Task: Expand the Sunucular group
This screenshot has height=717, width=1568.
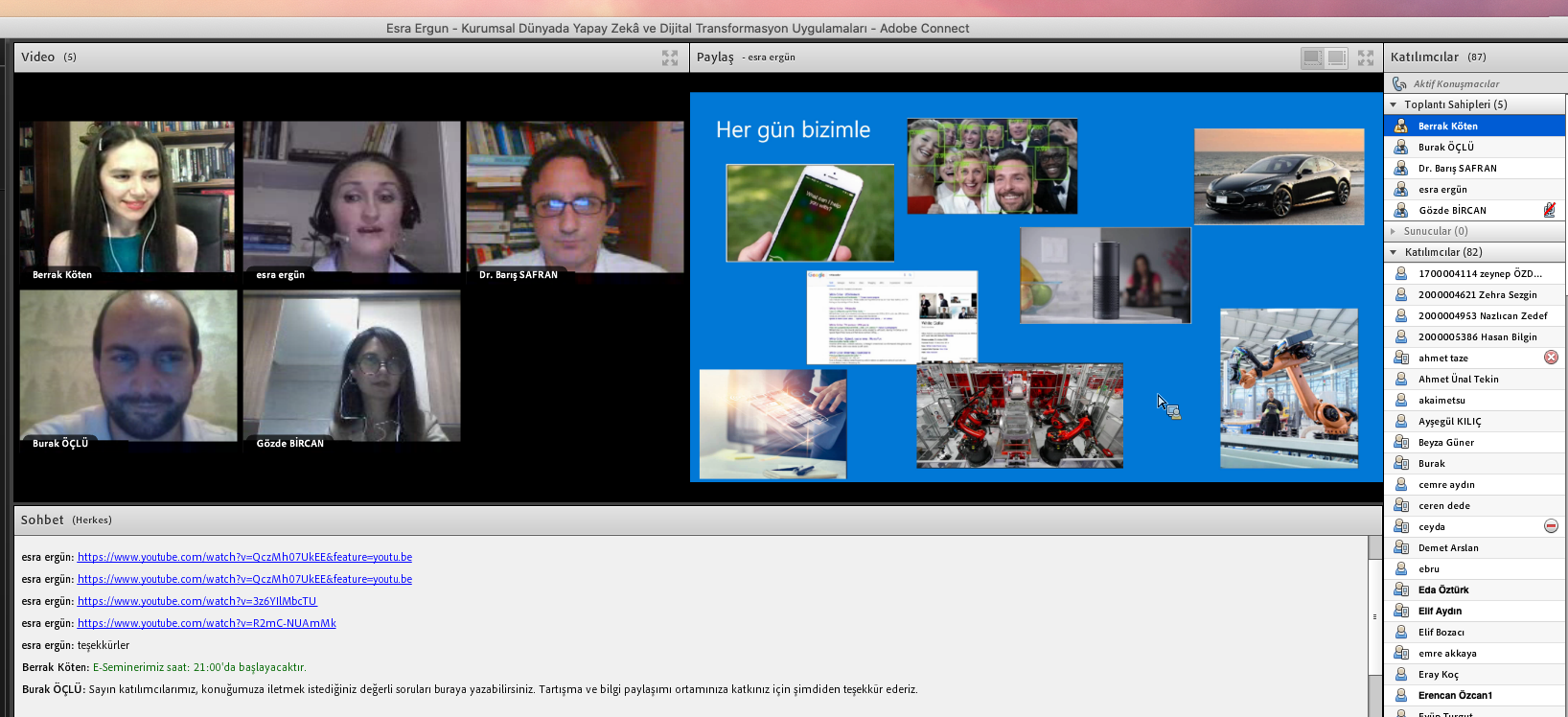Action: pos(1394,231)
